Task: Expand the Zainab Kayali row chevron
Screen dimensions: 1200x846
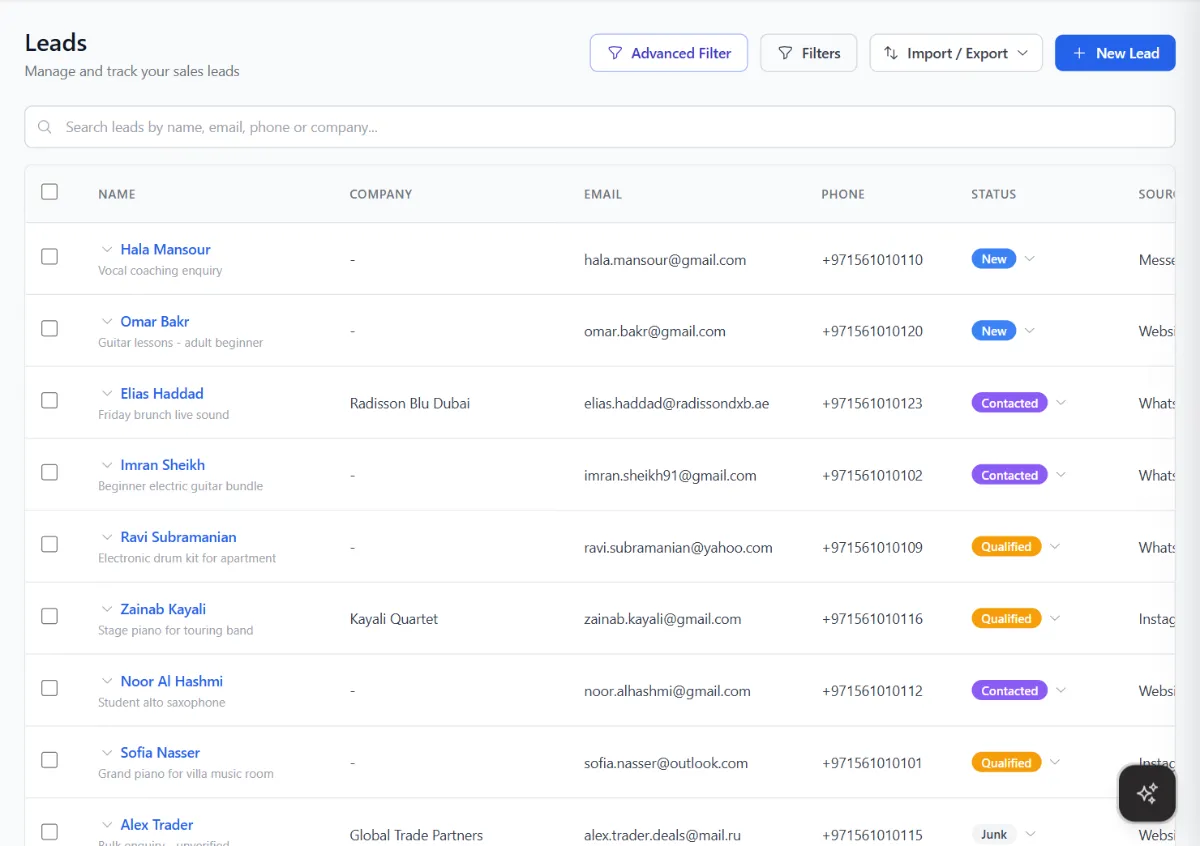Action: click(106, 609)
